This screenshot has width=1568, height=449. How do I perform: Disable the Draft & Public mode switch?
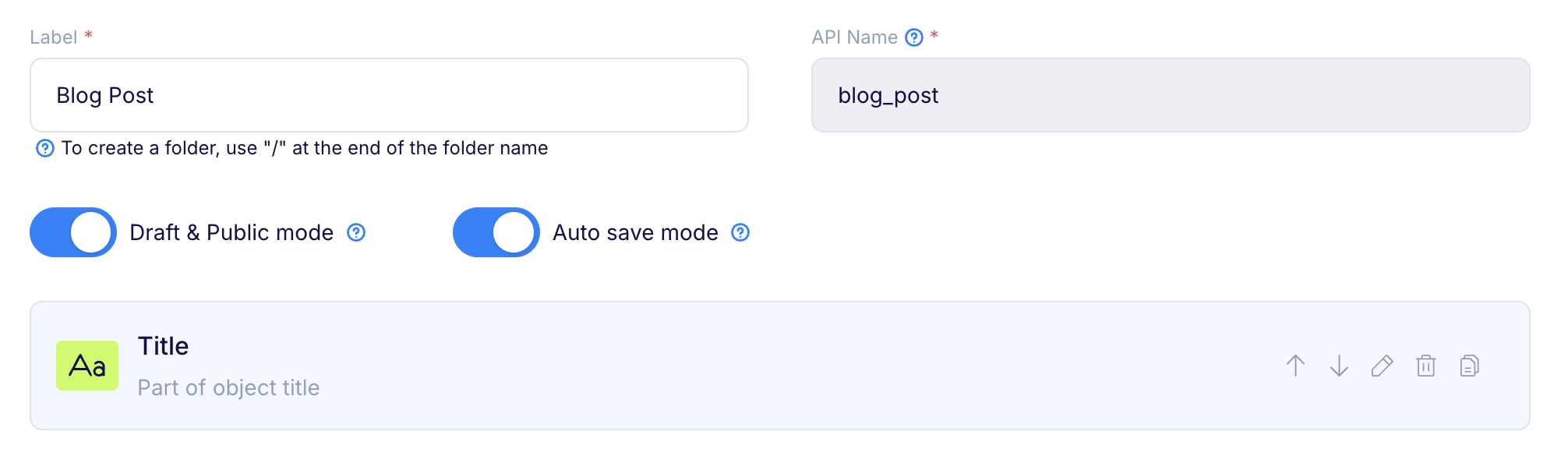(73, 232)
